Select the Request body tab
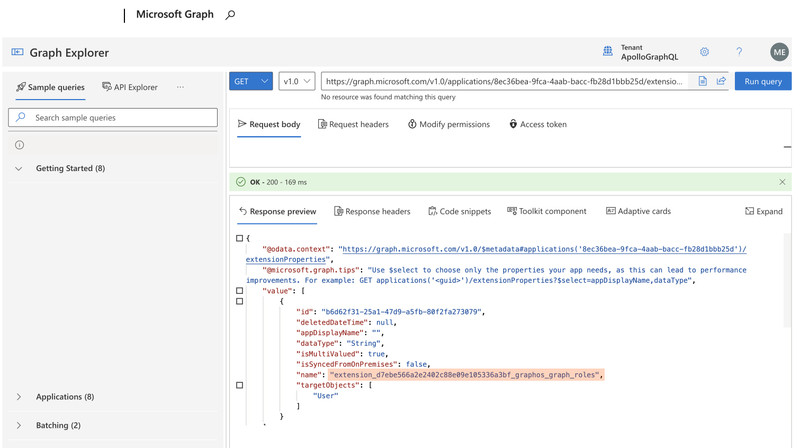800x448 pixels. coord(269,124)
